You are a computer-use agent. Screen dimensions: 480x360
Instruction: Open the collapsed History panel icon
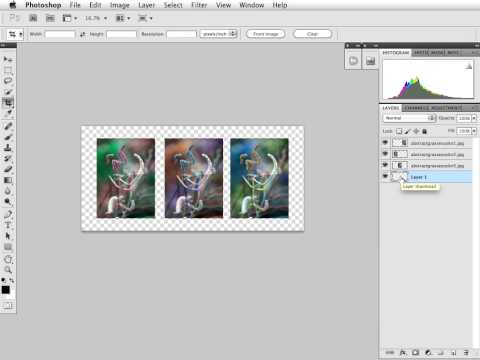(x=353, y=61)
